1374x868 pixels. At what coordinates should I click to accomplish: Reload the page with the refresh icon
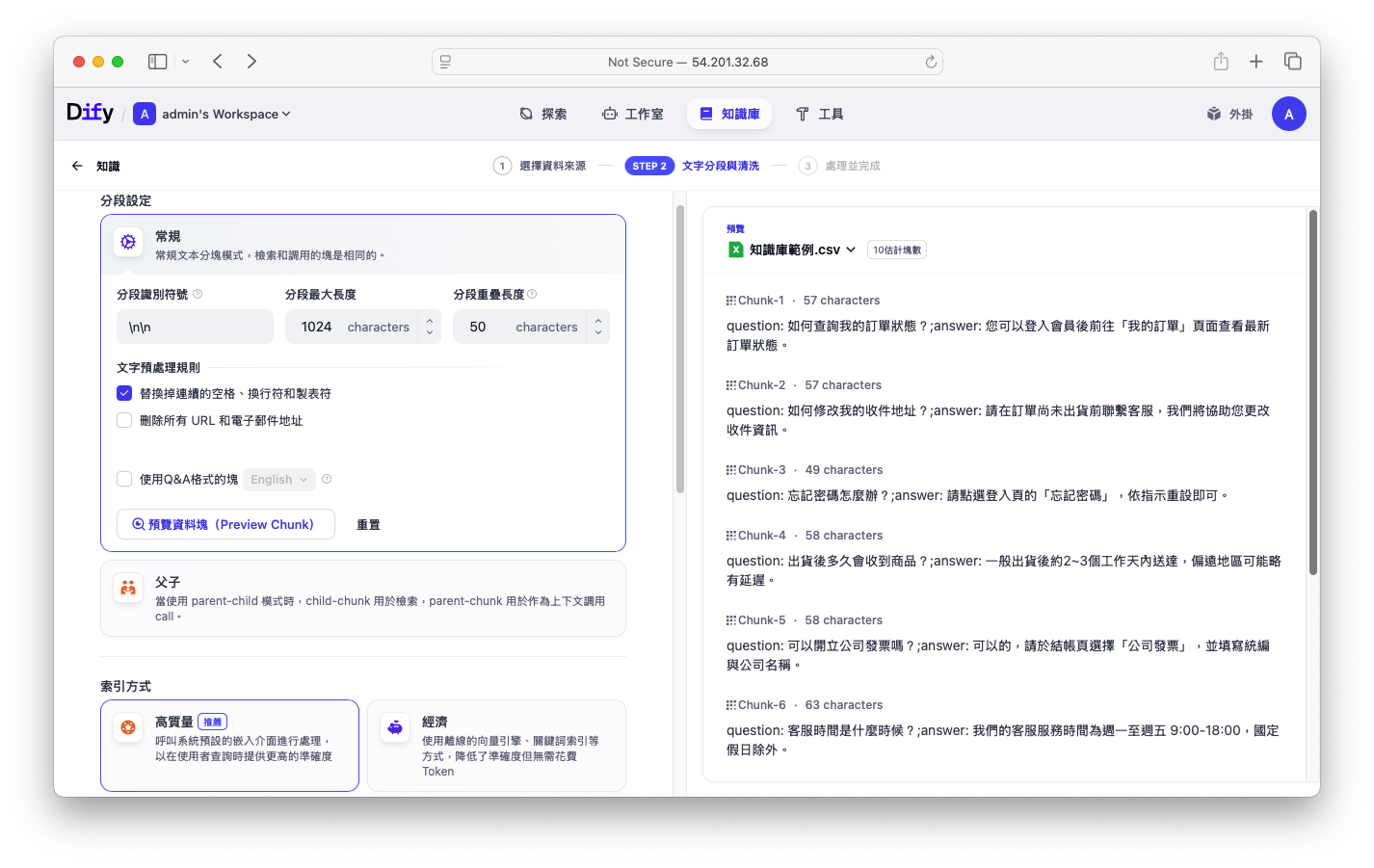tap(931, 62)
